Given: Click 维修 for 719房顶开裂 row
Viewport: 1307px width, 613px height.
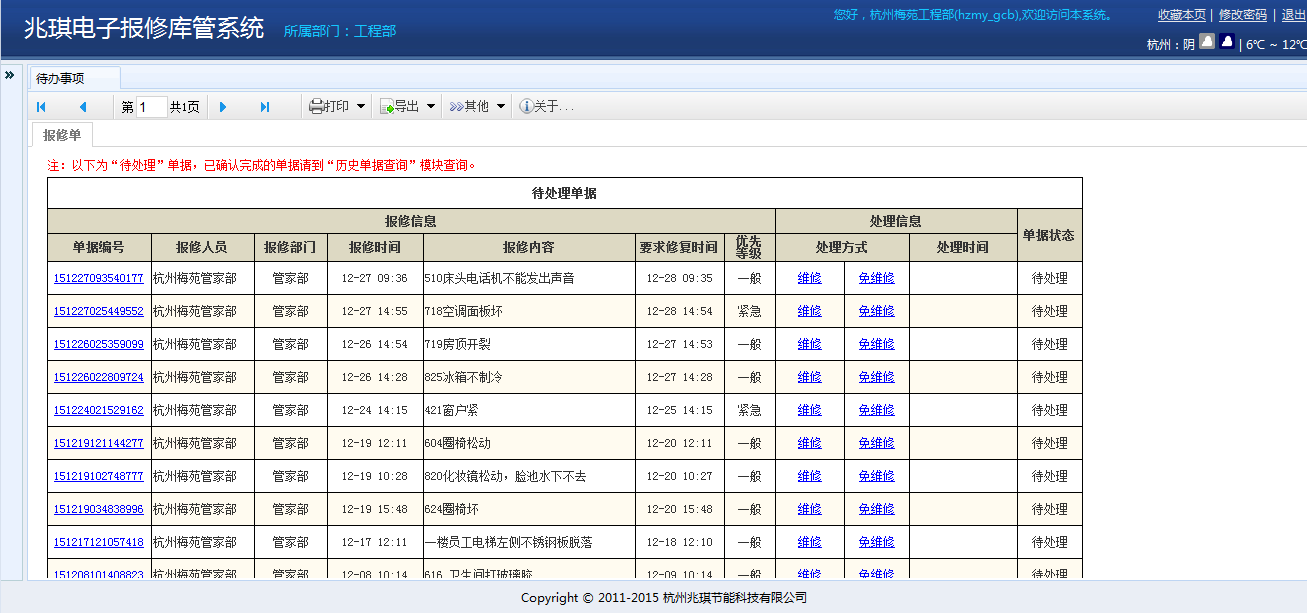Looking at the screenshot, I should tap(810, 345).
